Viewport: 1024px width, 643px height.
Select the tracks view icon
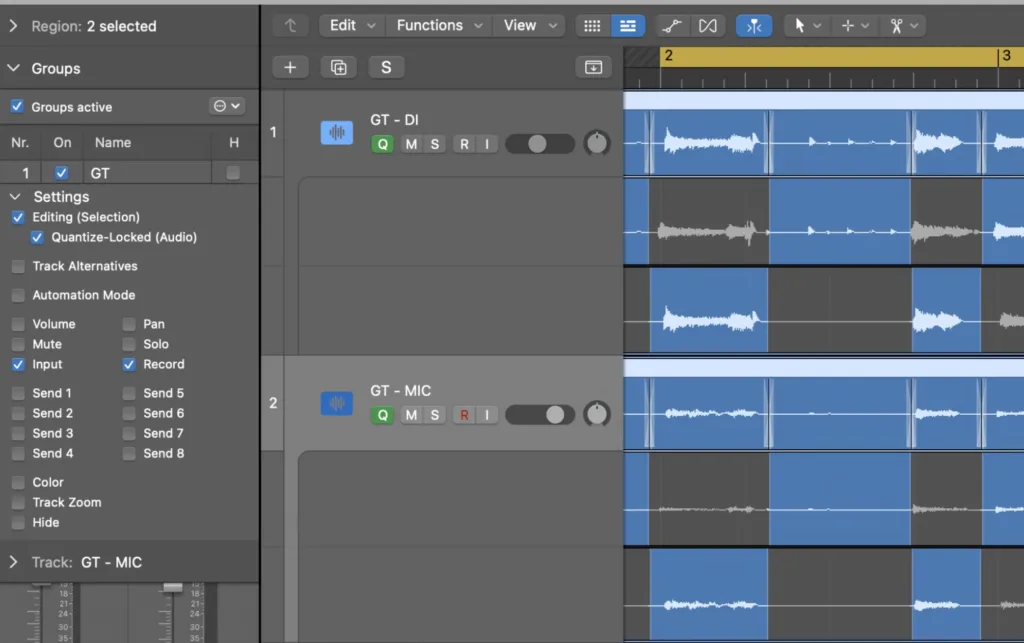628,25
